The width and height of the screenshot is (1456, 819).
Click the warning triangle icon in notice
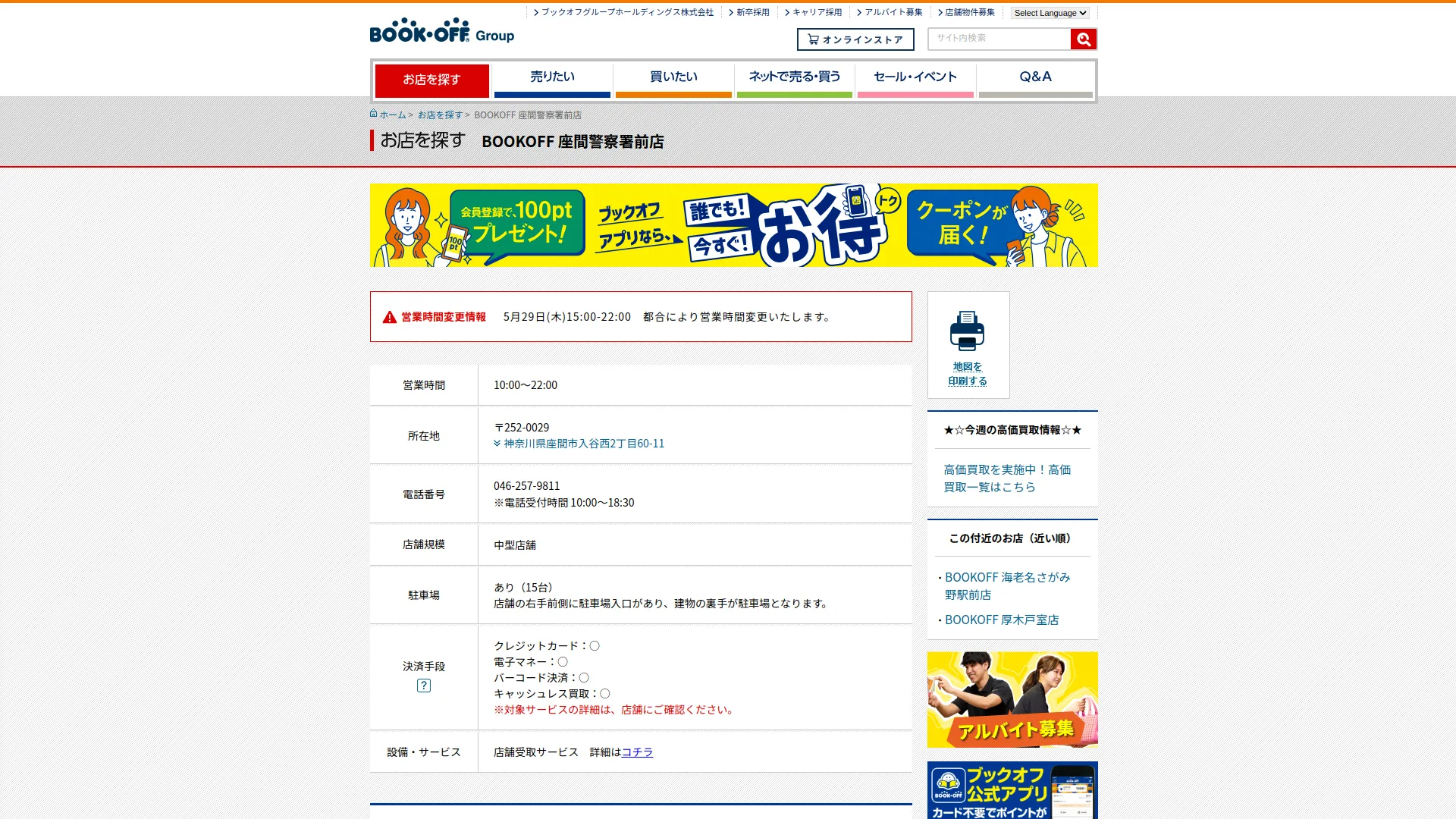click(x=390, y=317)
